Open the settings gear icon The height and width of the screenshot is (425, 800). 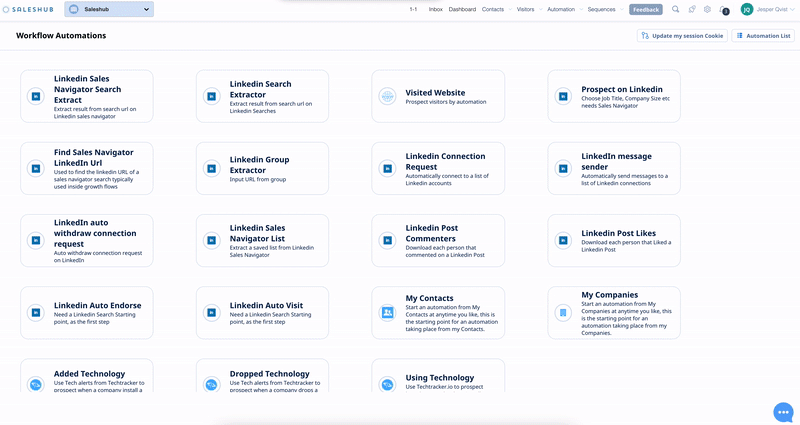click(707, 9)
